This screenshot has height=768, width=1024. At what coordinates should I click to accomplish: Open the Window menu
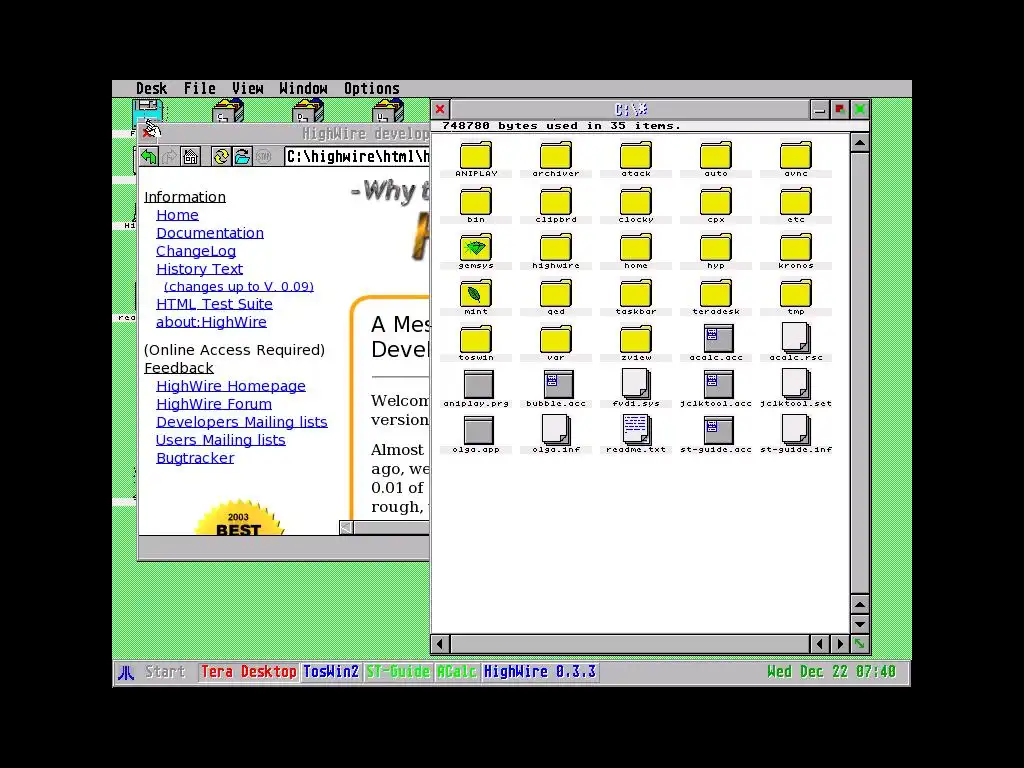(x=303, y=89)
